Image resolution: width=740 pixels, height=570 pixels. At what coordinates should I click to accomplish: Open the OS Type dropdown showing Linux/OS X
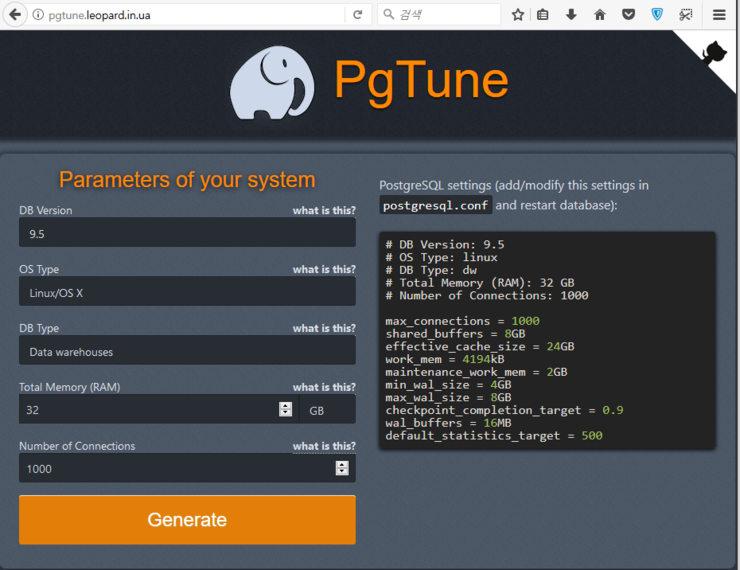(187, 292)
